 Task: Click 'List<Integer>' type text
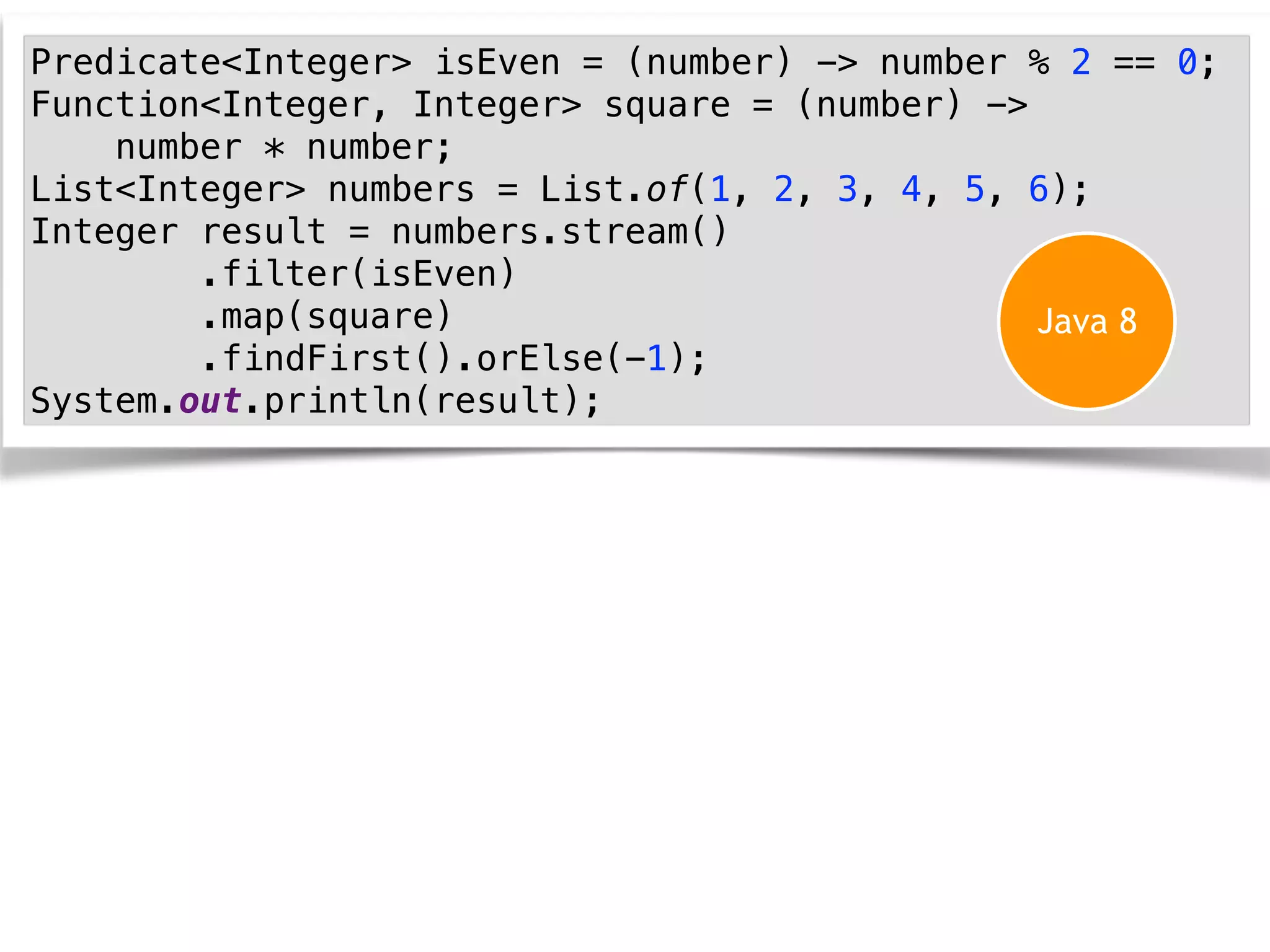coord(169,189)
